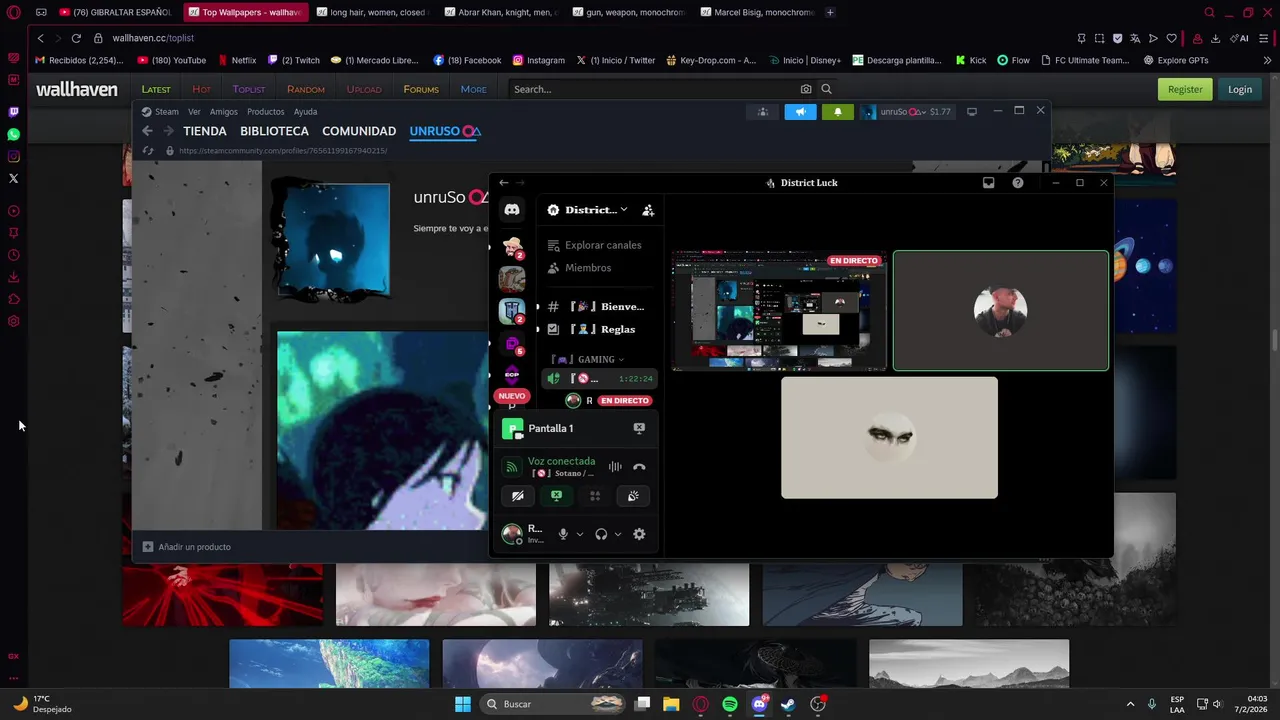Click Añadir un producto in Steam
Screen dimensions: 1280x720
pyautogui.click(x=187, y=547)
